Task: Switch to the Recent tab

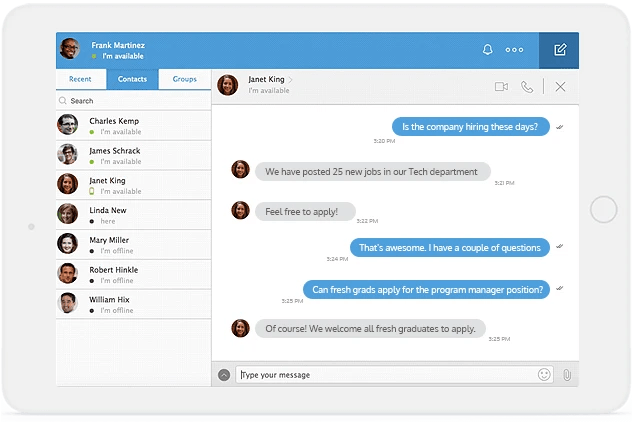Action: tap(81, 79)
